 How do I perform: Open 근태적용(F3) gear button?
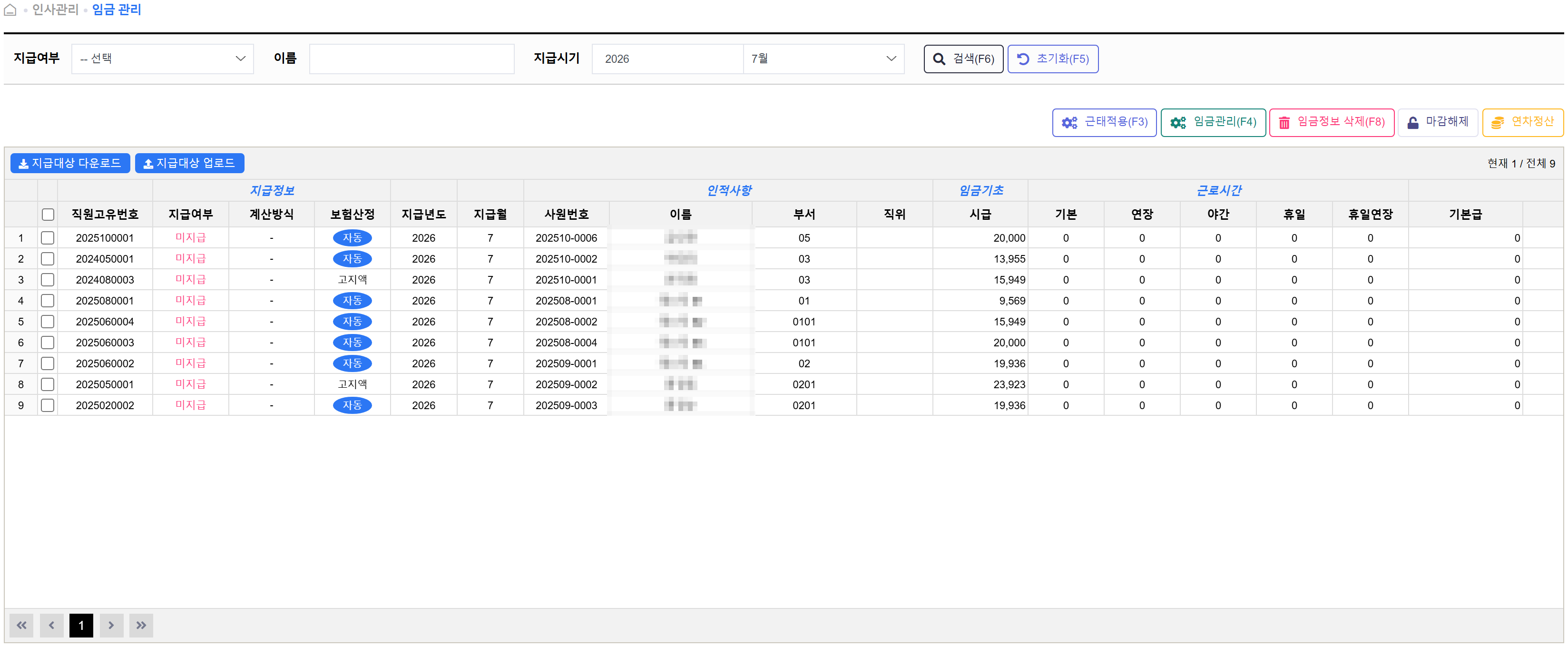pyautogui.click(x=1104, y=122)
